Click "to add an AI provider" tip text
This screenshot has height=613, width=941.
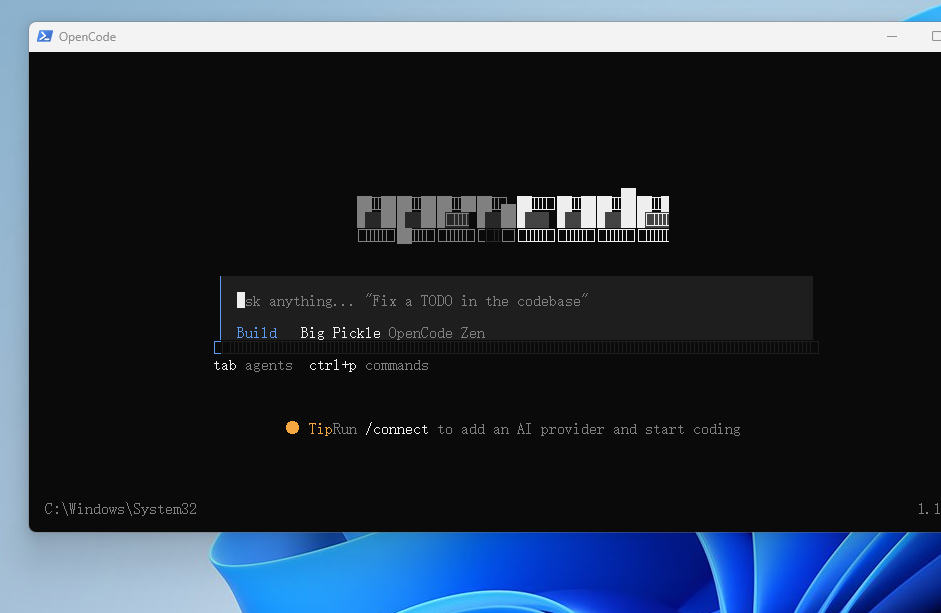tap(520, 429)
